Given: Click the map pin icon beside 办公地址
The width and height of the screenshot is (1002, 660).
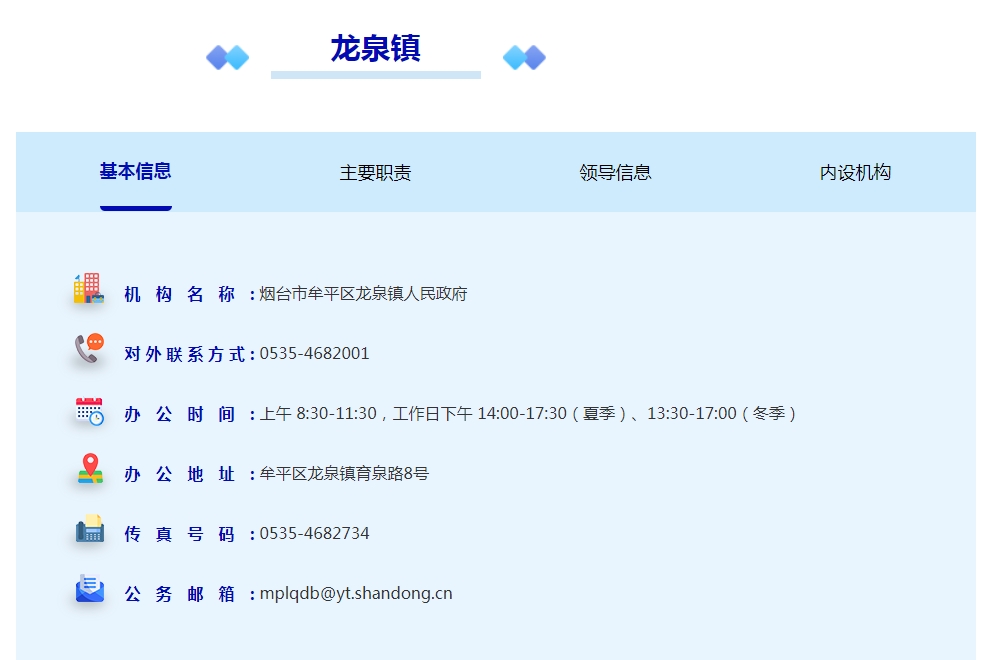Looking at the screenshot, I should (90, 469).
